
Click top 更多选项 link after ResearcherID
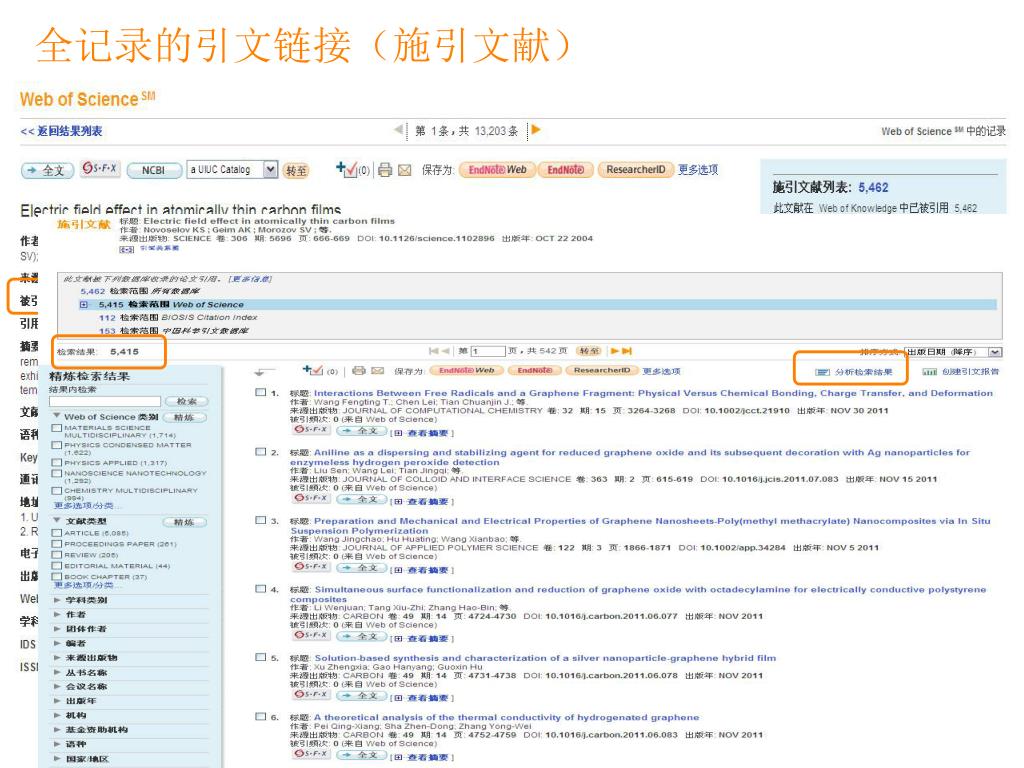[x=698, y=170]
